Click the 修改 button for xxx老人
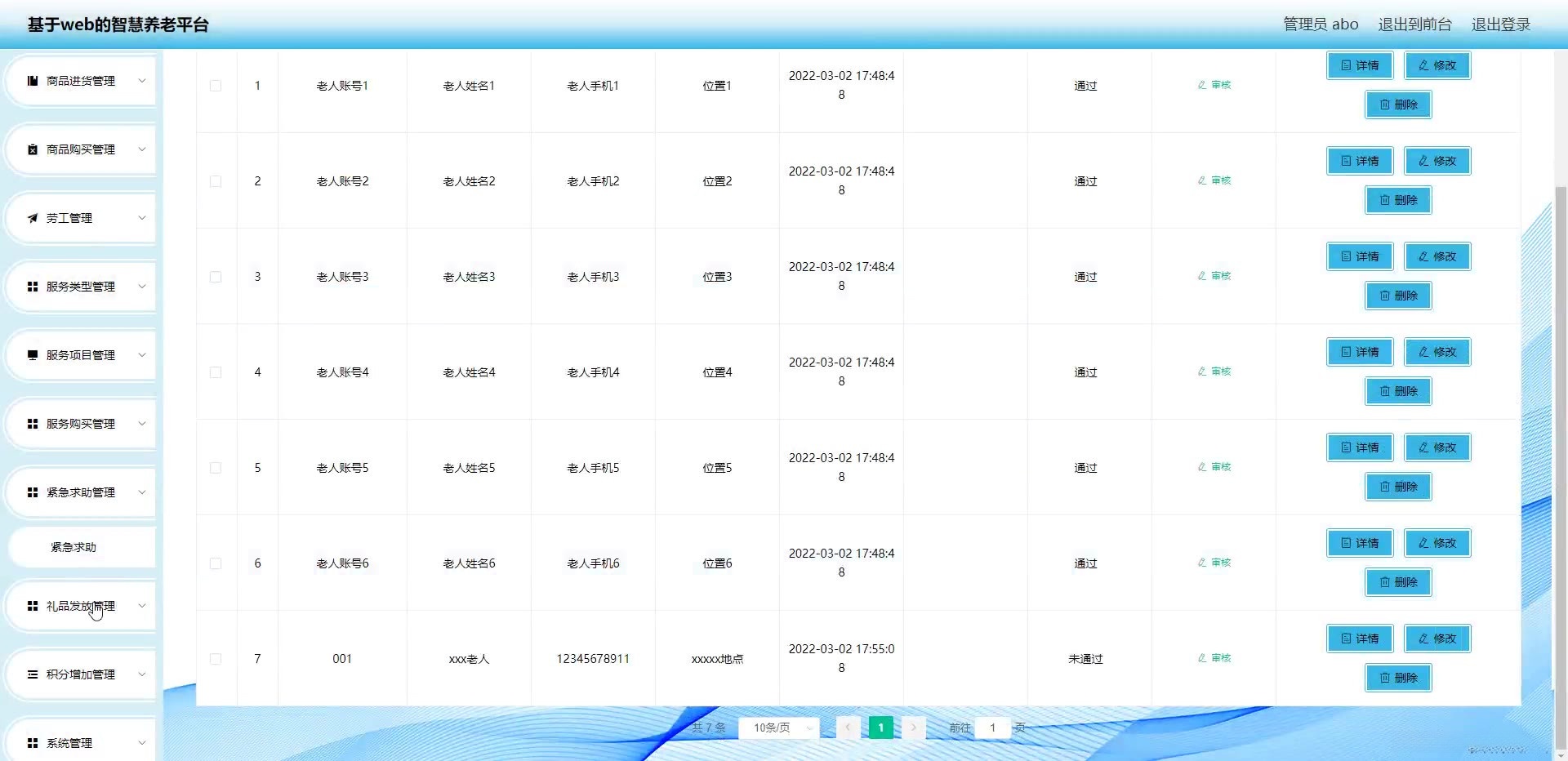This screenshot has width=1568, height=761. coord(1437,639)
